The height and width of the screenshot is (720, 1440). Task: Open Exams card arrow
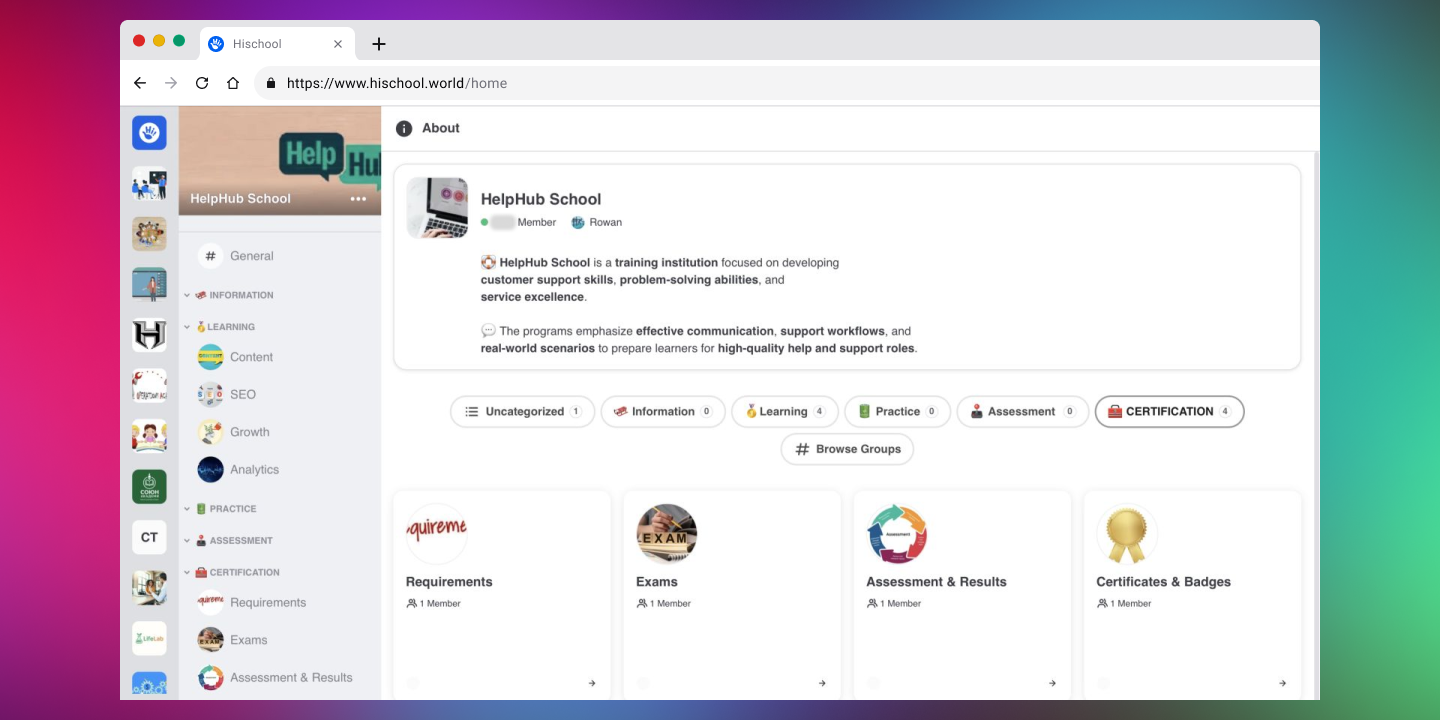click(822, 683)
